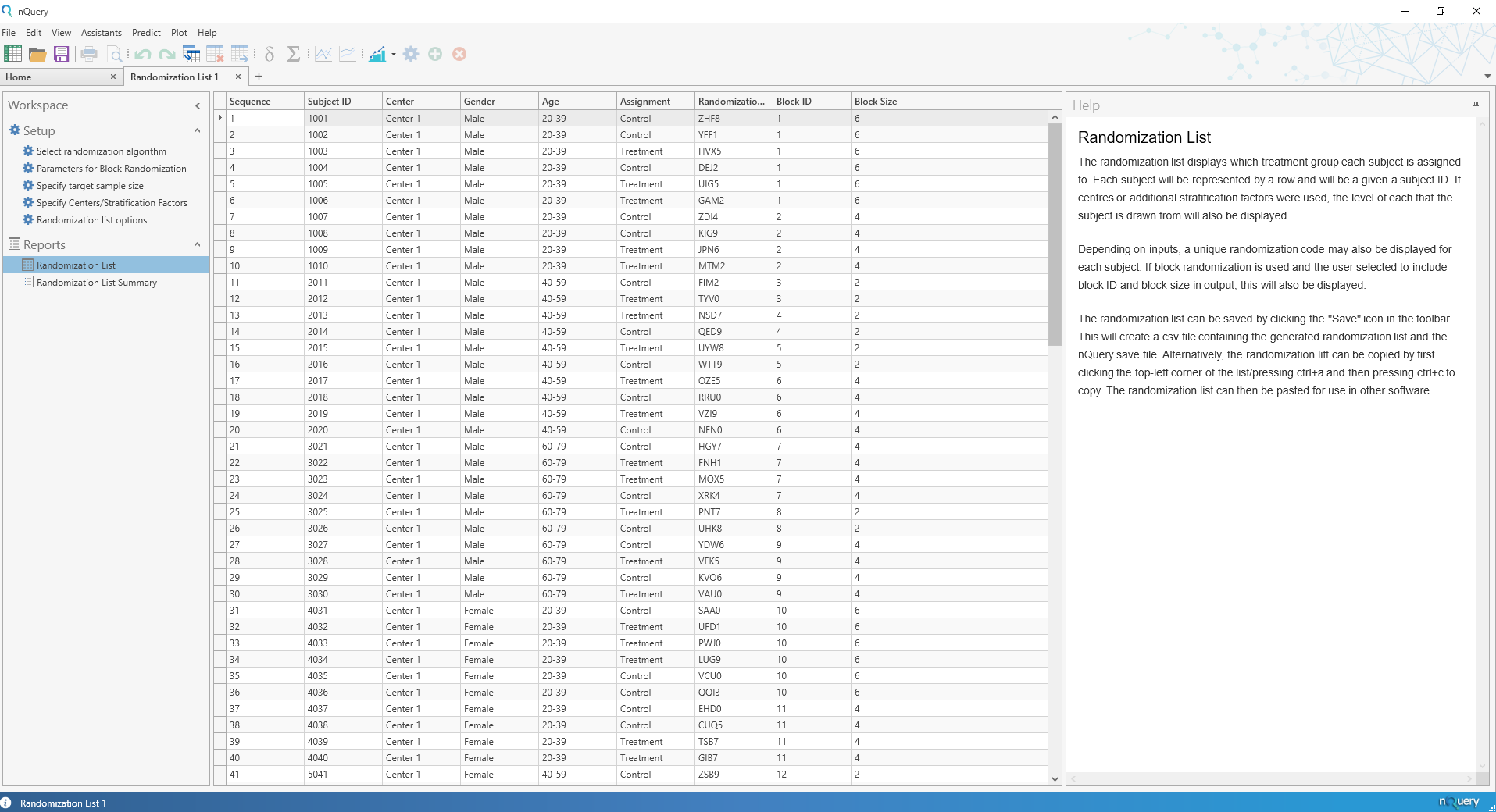The image size is (1496, 812).
Task: Open Randomization list options
Action: coord(91,220)
